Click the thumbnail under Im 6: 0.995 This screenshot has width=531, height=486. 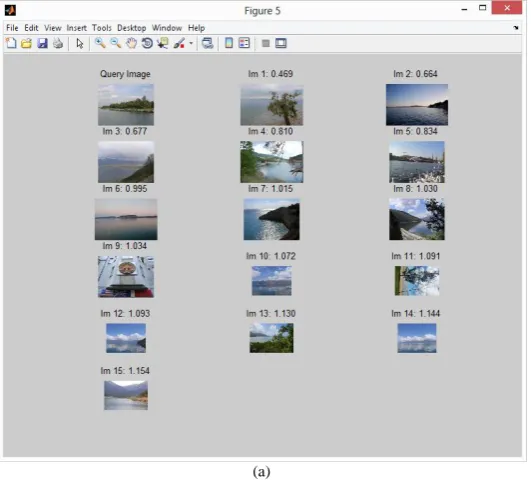126,219
